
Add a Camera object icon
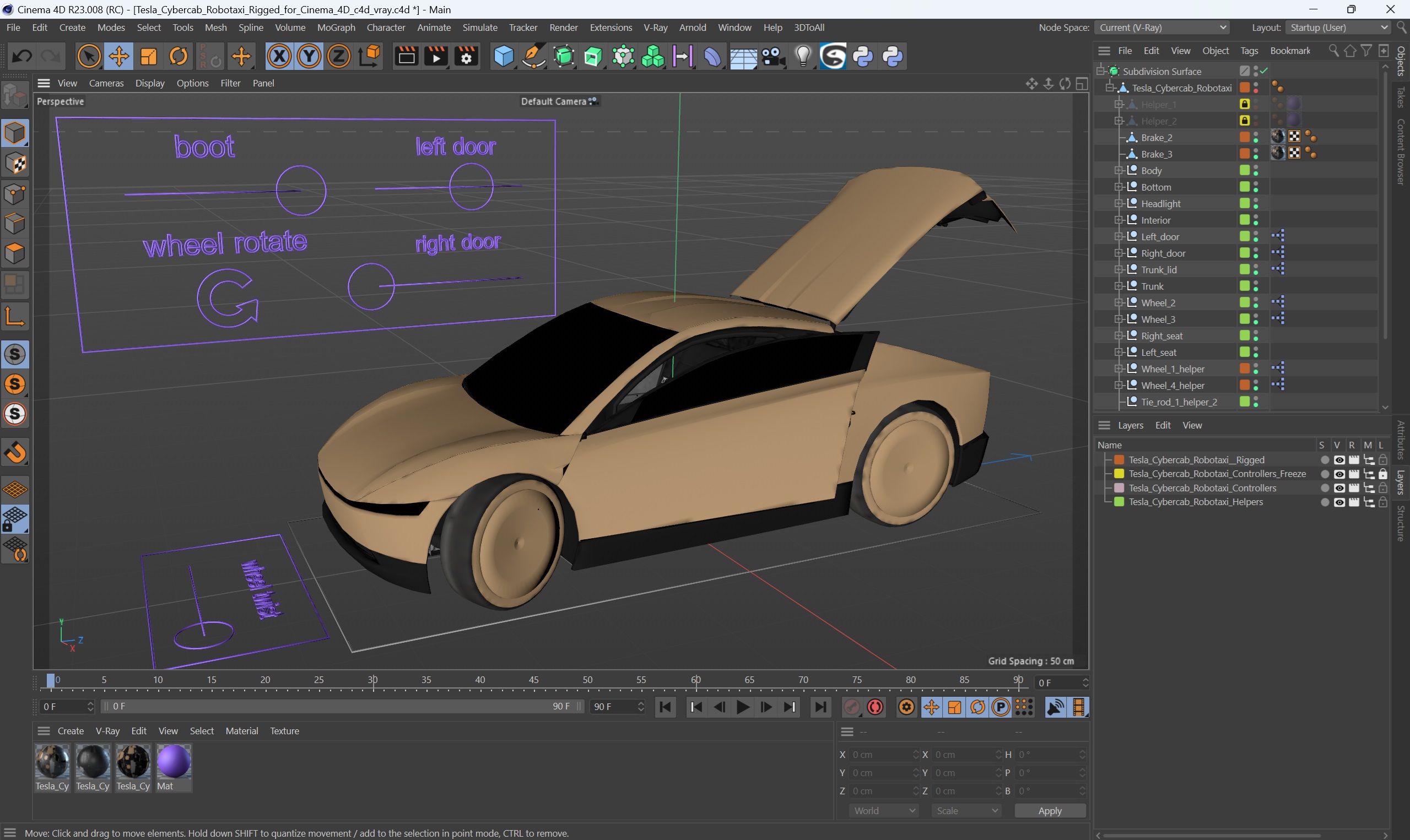[773, 56]
